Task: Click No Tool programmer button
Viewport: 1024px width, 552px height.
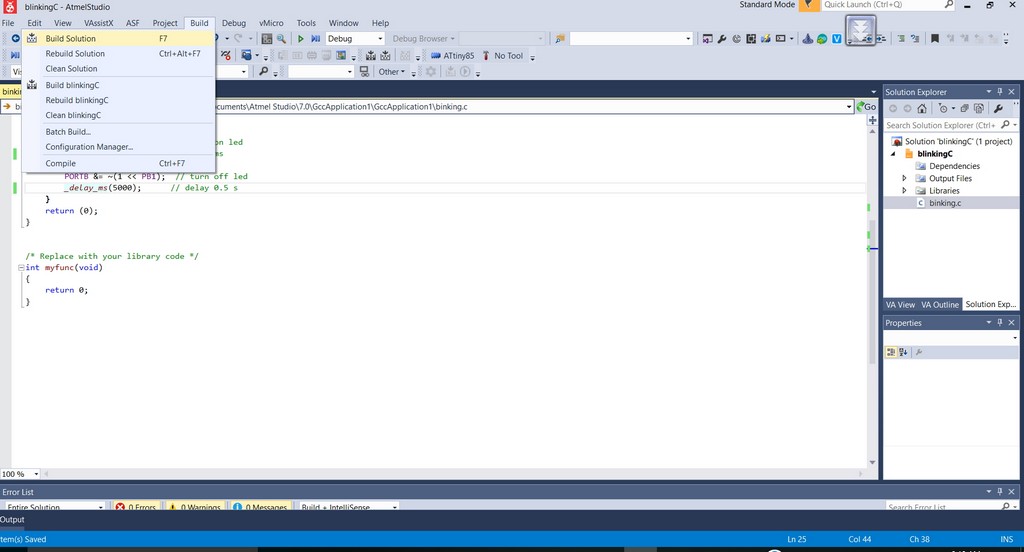Action: click(x=502, y=56)
